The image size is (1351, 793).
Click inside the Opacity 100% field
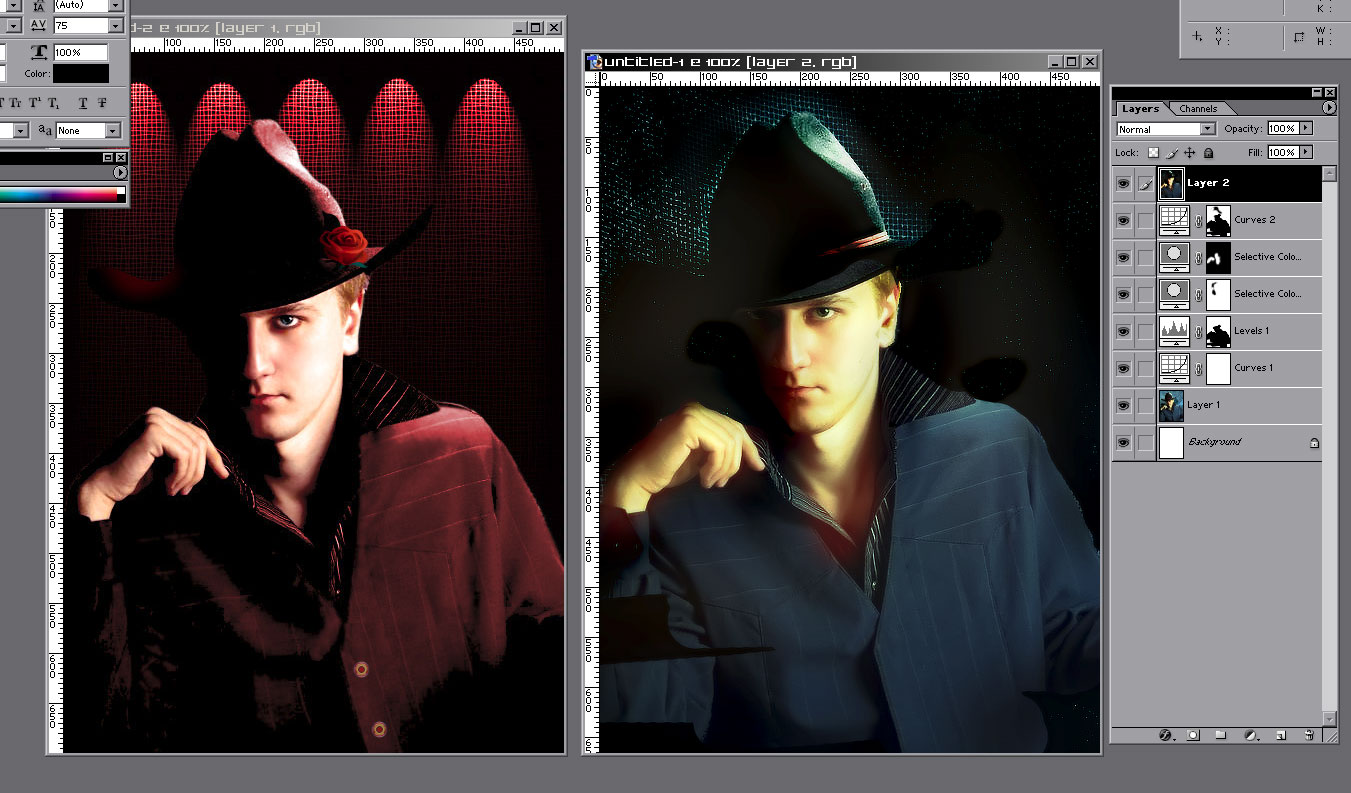(1282, 128)
